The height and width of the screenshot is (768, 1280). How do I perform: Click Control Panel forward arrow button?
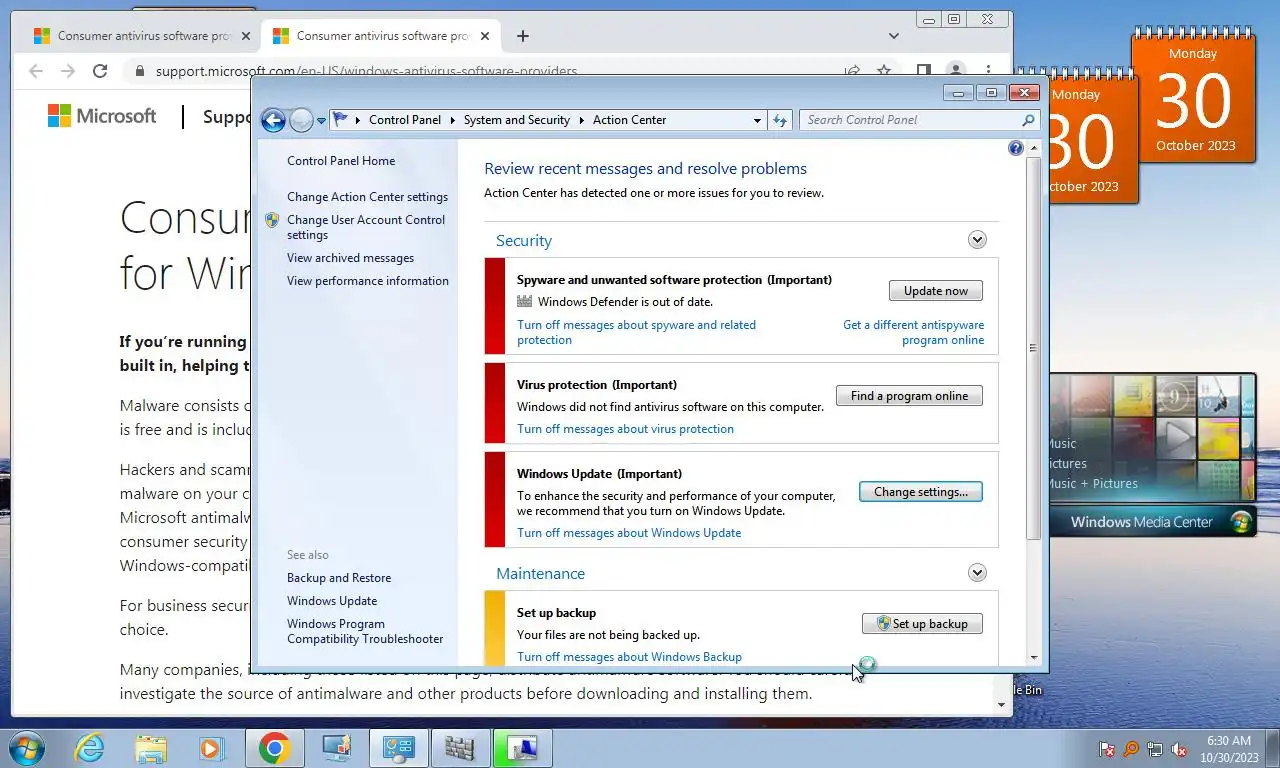coord(301,120)
